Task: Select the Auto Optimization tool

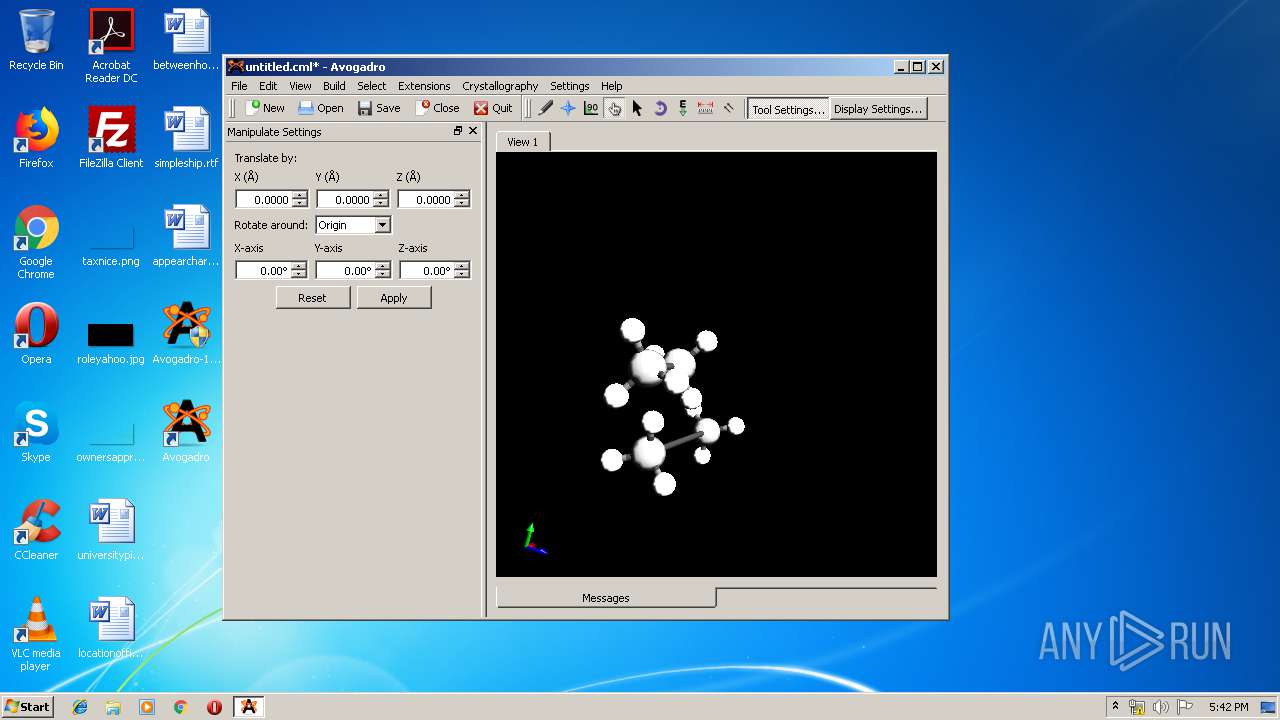Action: tap(683, 108)
